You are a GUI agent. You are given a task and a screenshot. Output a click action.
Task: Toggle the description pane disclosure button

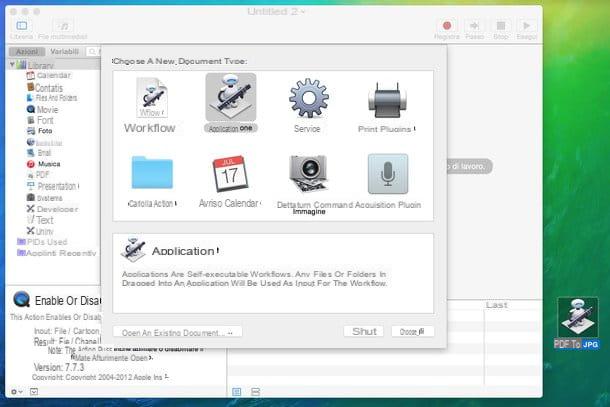(x=34, y=391)
